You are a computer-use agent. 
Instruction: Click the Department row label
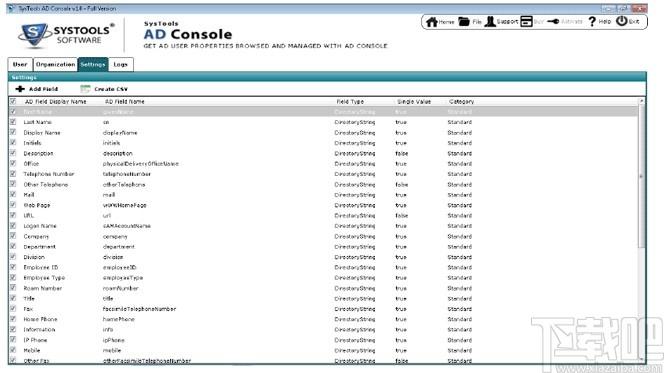40,246
